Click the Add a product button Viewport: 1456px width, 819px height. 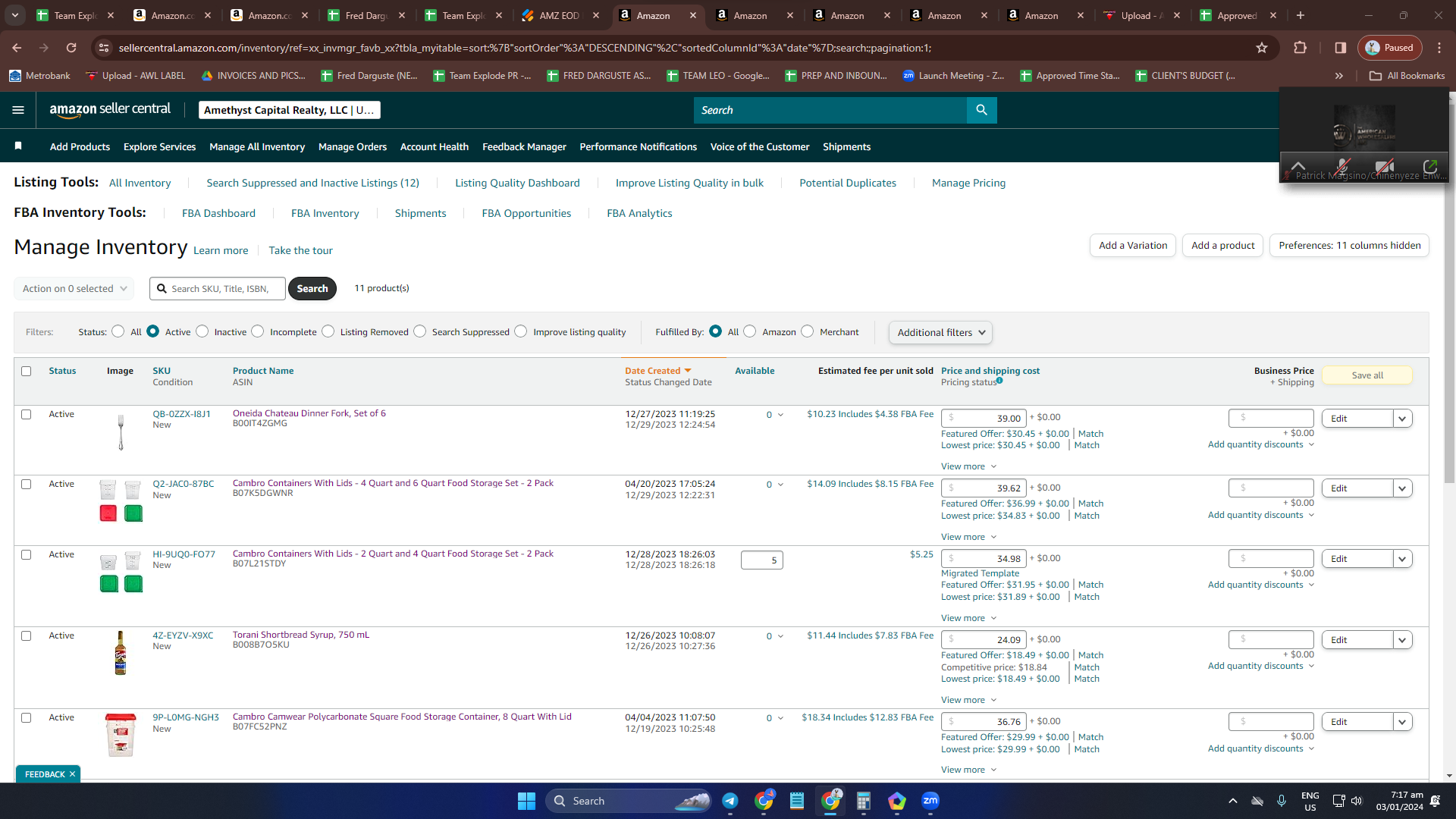click(1222, 245)
